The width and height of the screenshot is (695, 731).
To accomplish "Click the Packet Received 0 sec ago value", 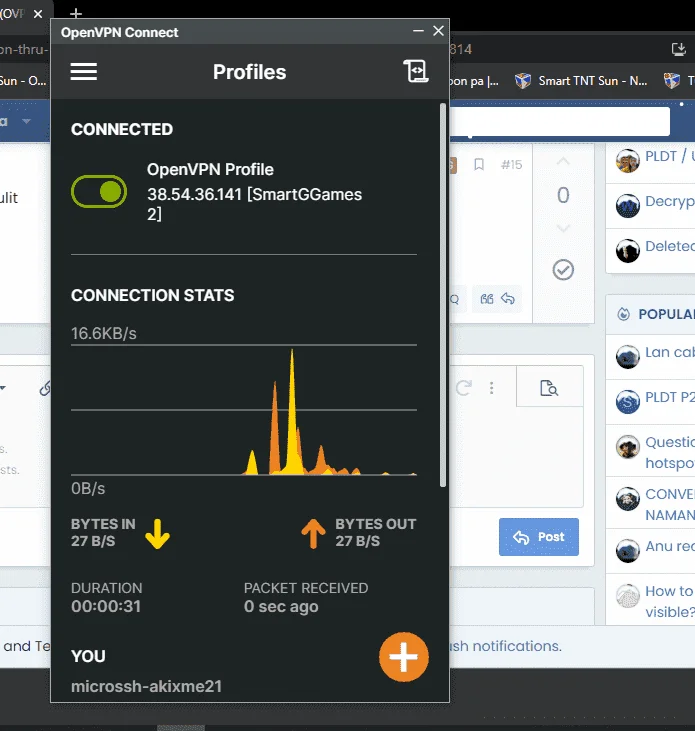I will click(x=281, y=606).
